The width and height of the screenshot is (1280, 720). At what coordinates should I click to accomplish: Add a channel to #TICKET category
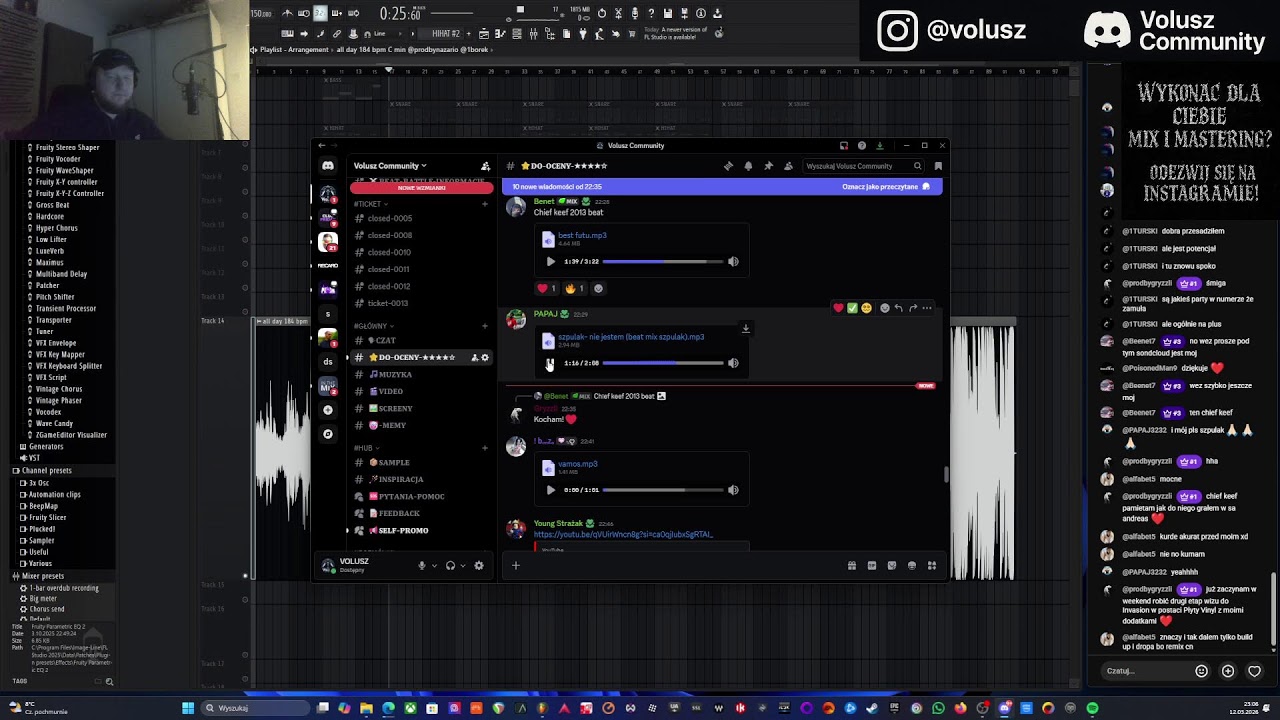(485, 204)
